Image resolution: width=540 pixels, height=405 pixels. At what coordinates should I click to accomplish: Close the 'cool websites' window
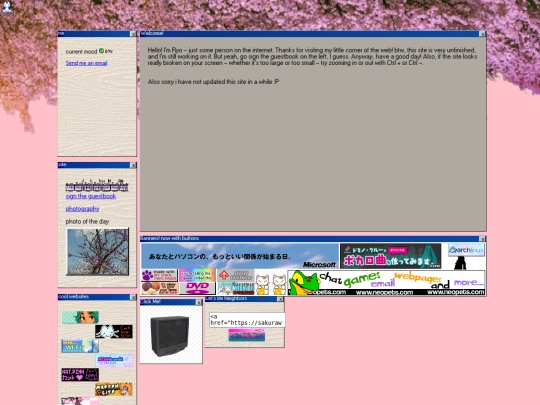tap(133, 297)
